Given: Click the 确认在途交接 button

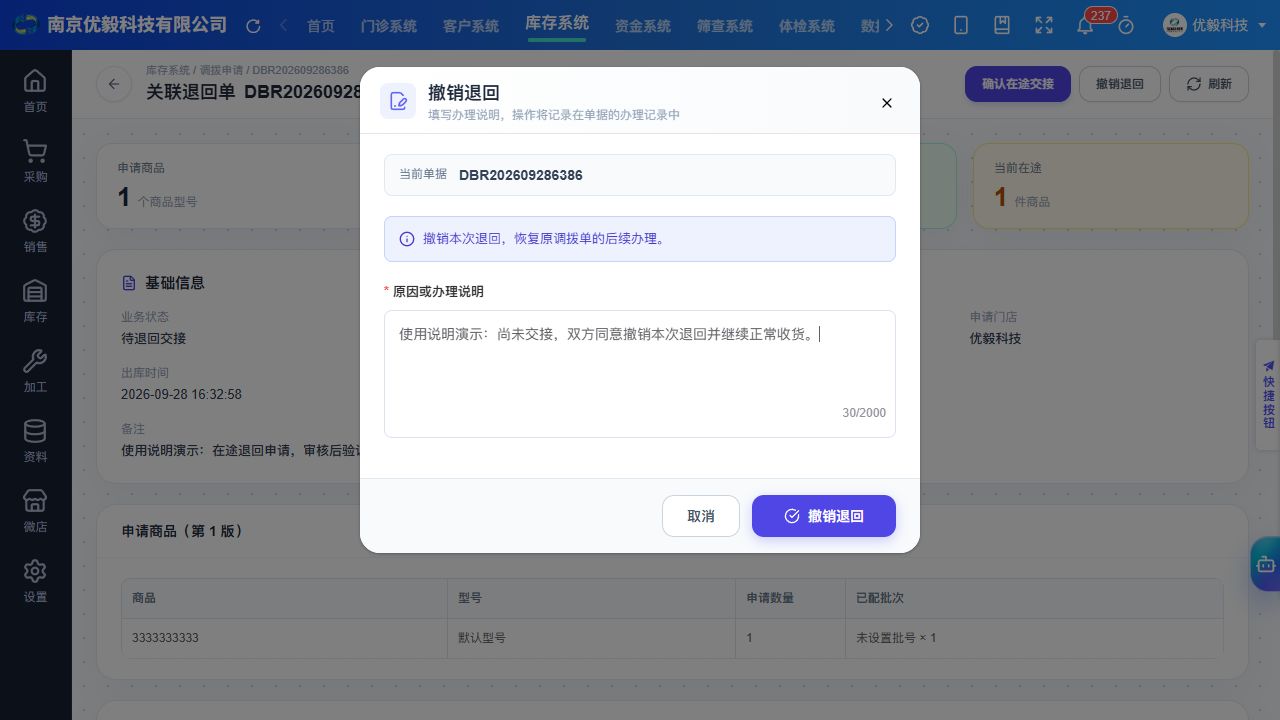Looking at the screenshot, I should coord(1018,84).
